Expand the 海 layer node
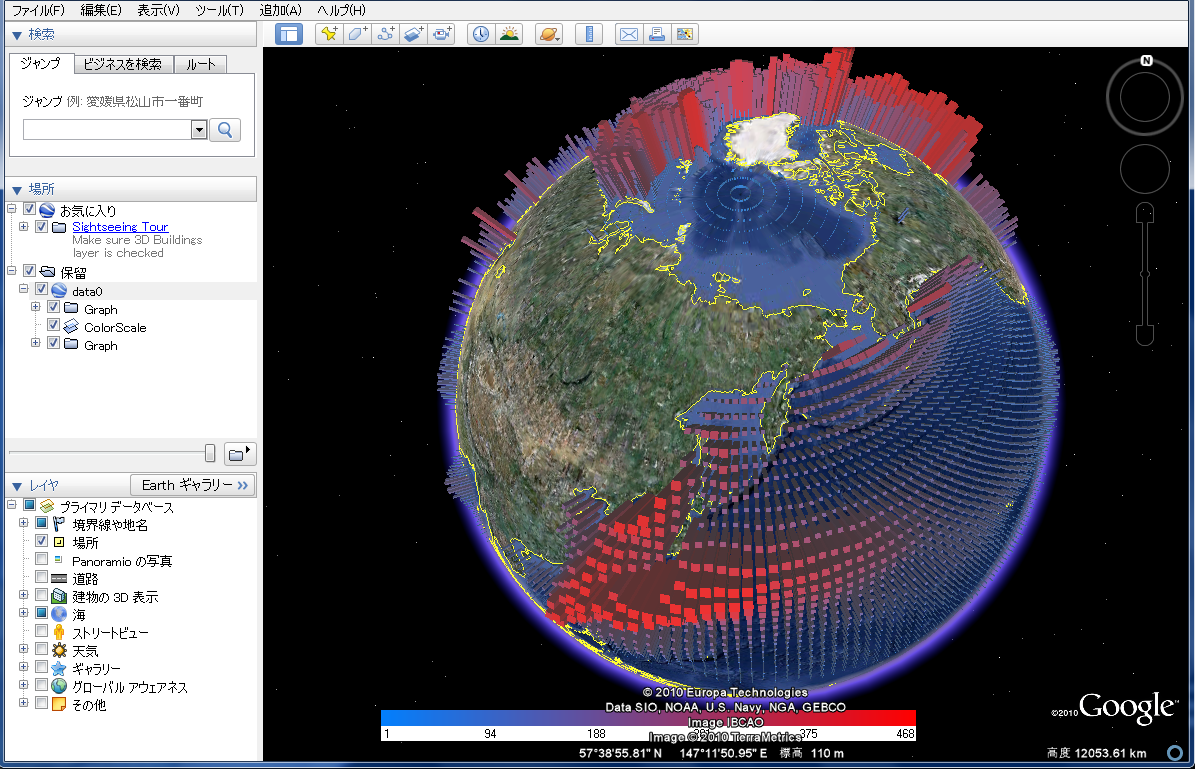This screenshot has width=1195, height=769. click(x=24, y=613)
